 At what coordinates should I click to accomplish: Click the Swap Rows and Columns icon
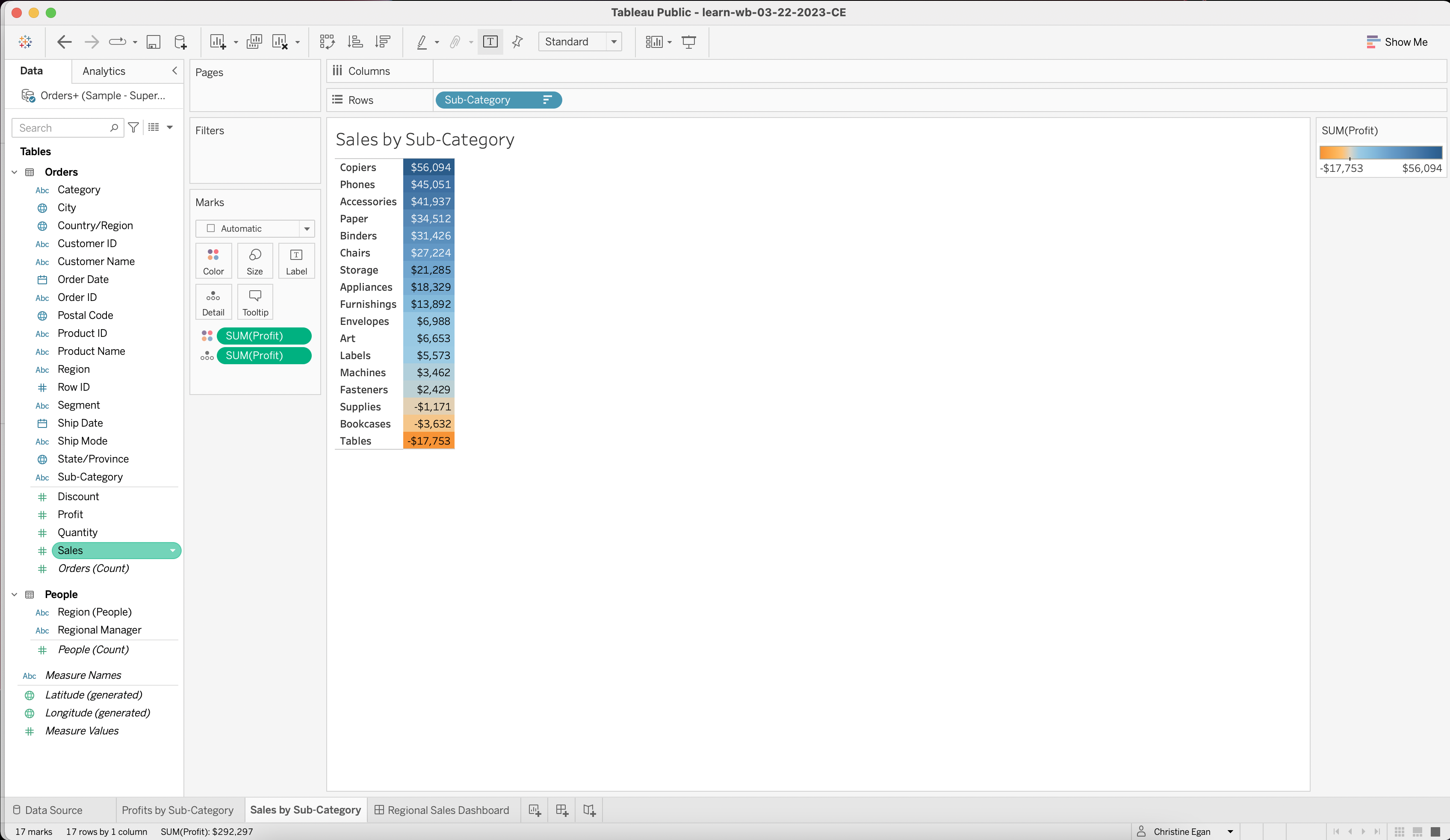[x=327, y=41]
